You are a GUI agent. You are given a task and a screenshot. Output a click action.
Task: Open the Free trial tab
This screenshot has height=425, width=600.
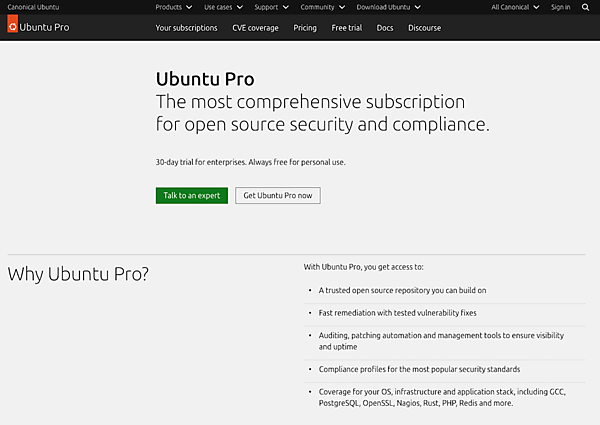click(347, 28)
